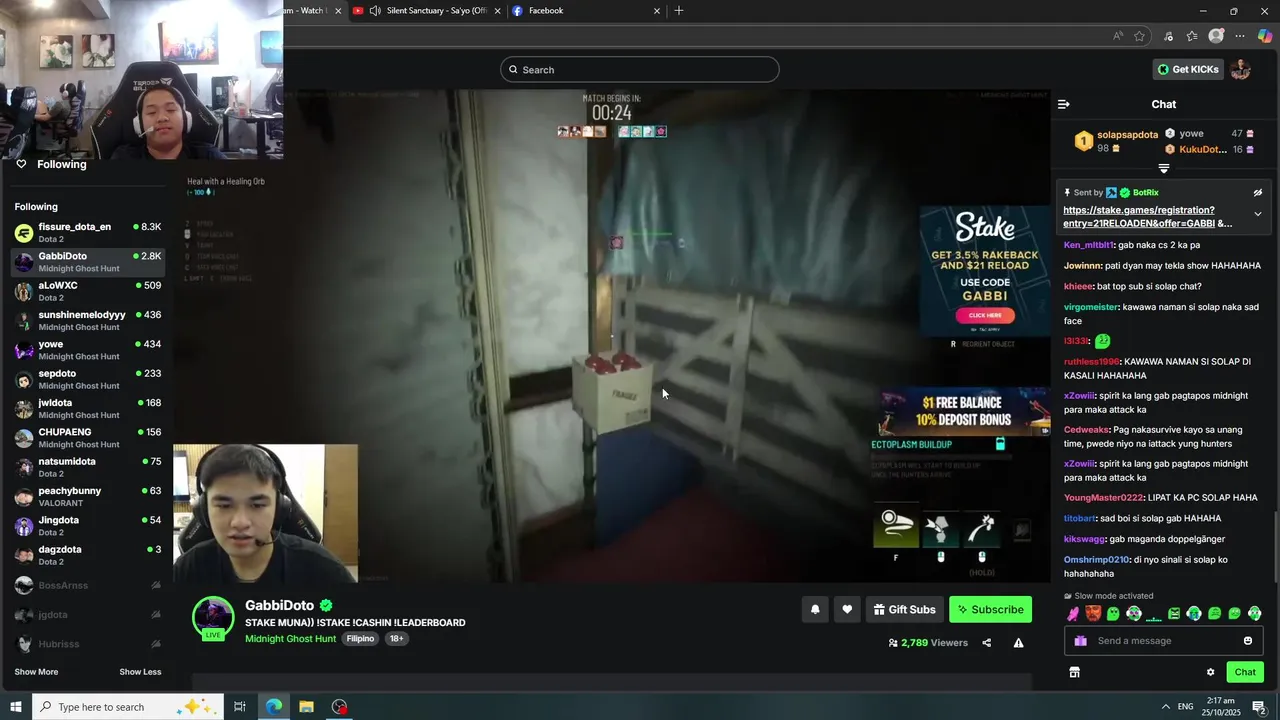Open sepdoto channel in sidebar
The width and height of the screenshot is (1280, 720).
(x=88, y=379)
